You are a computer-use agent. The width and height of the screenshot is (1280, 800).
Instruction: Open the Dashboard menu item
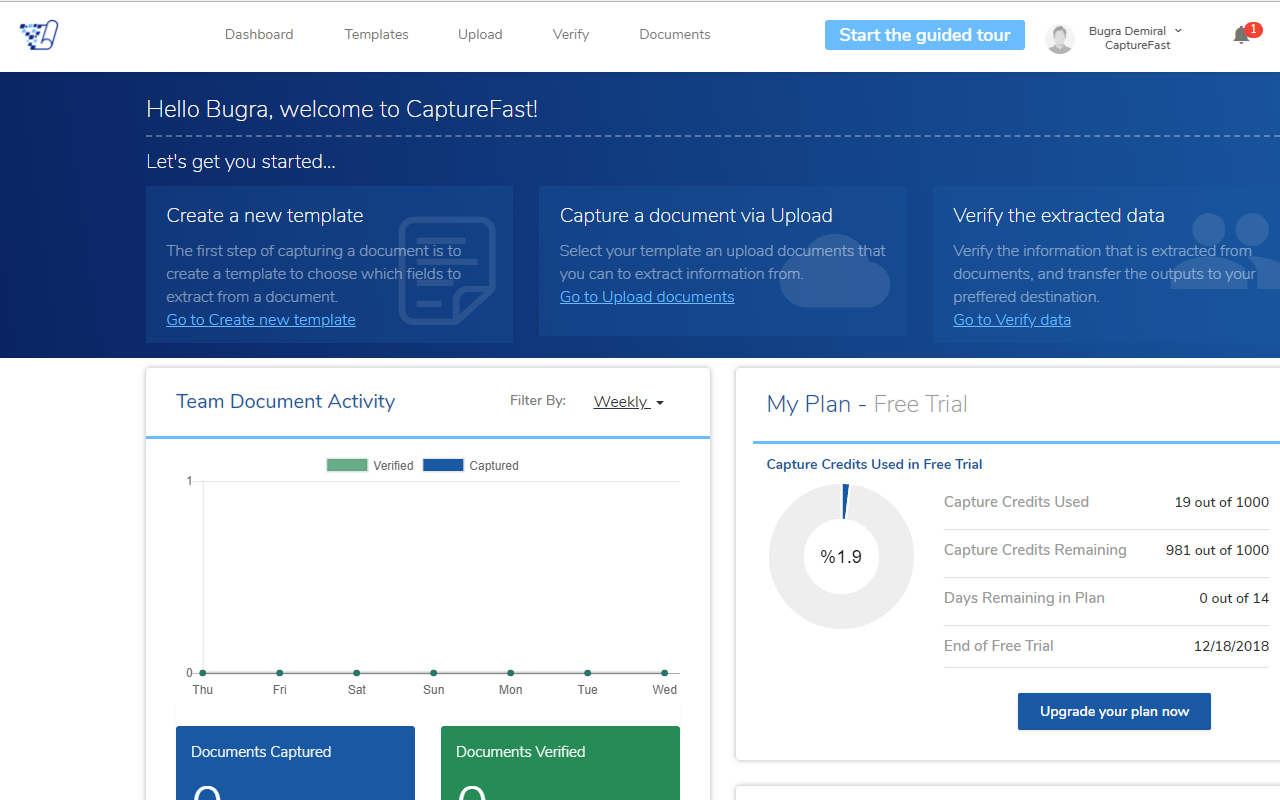pos(259,34)
